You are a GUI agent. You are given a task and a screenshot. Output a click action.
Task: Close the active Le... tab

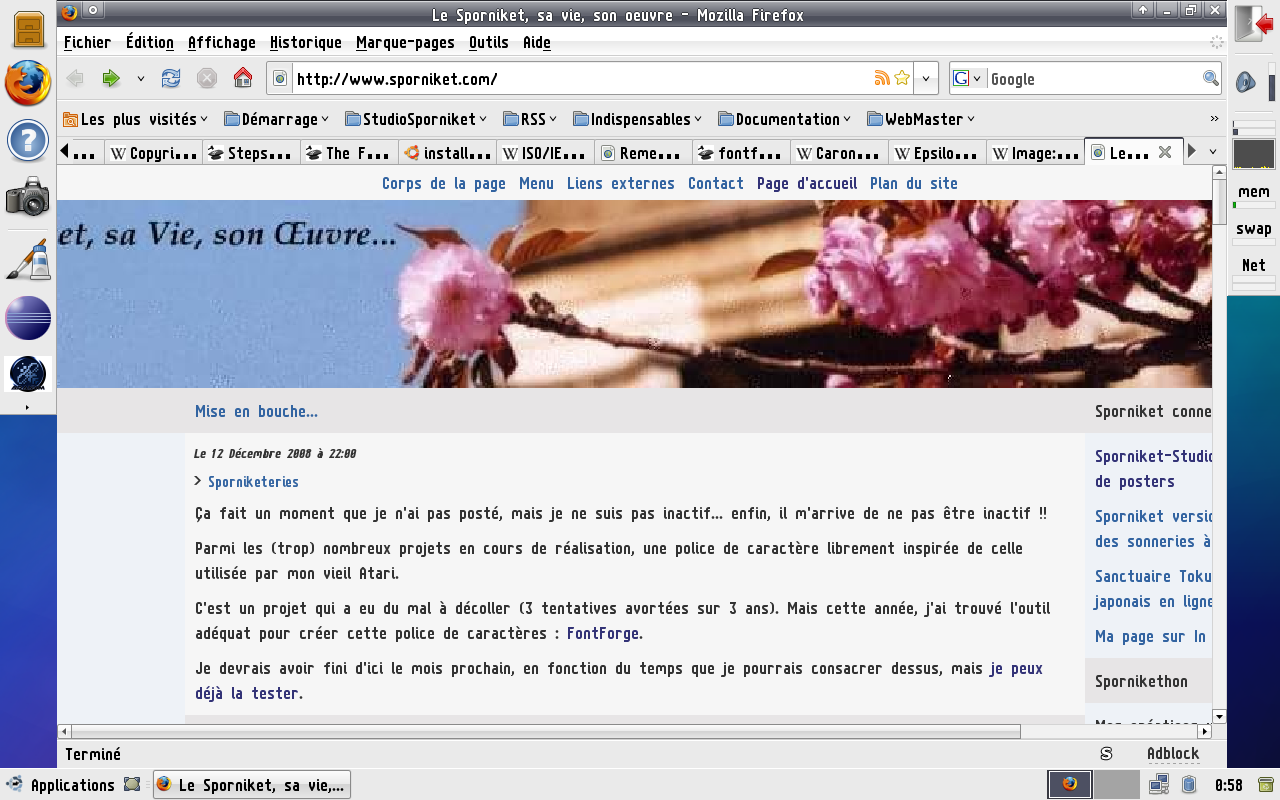1165,152
